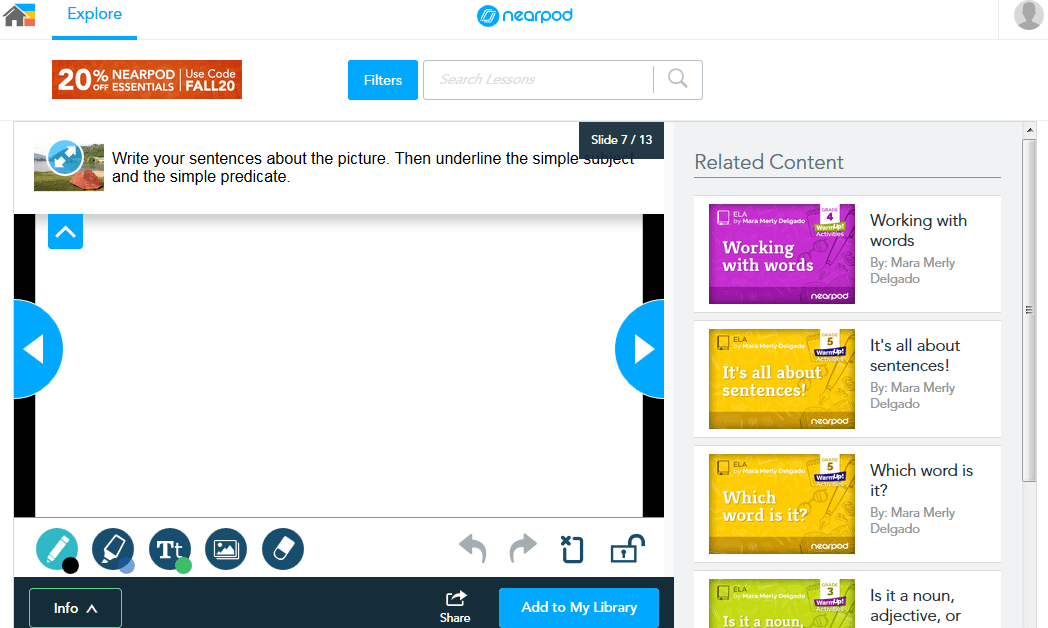This screenshot has height=628, width=1048.
Task: Toggle the canvas lock icon
Action: pos(627,549)
